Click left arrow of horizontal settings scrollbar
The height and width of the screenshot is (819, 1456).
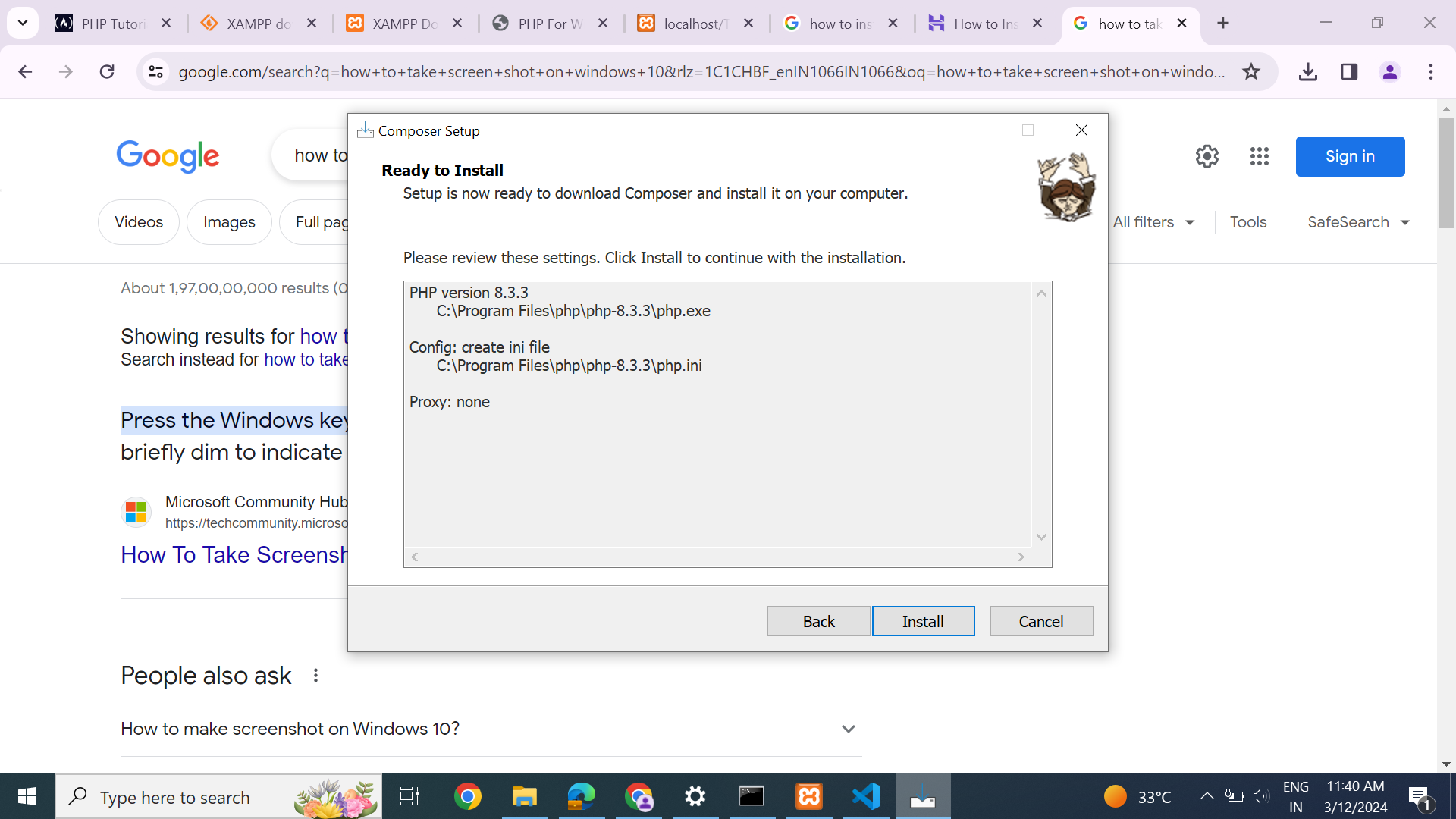point(415,557)
